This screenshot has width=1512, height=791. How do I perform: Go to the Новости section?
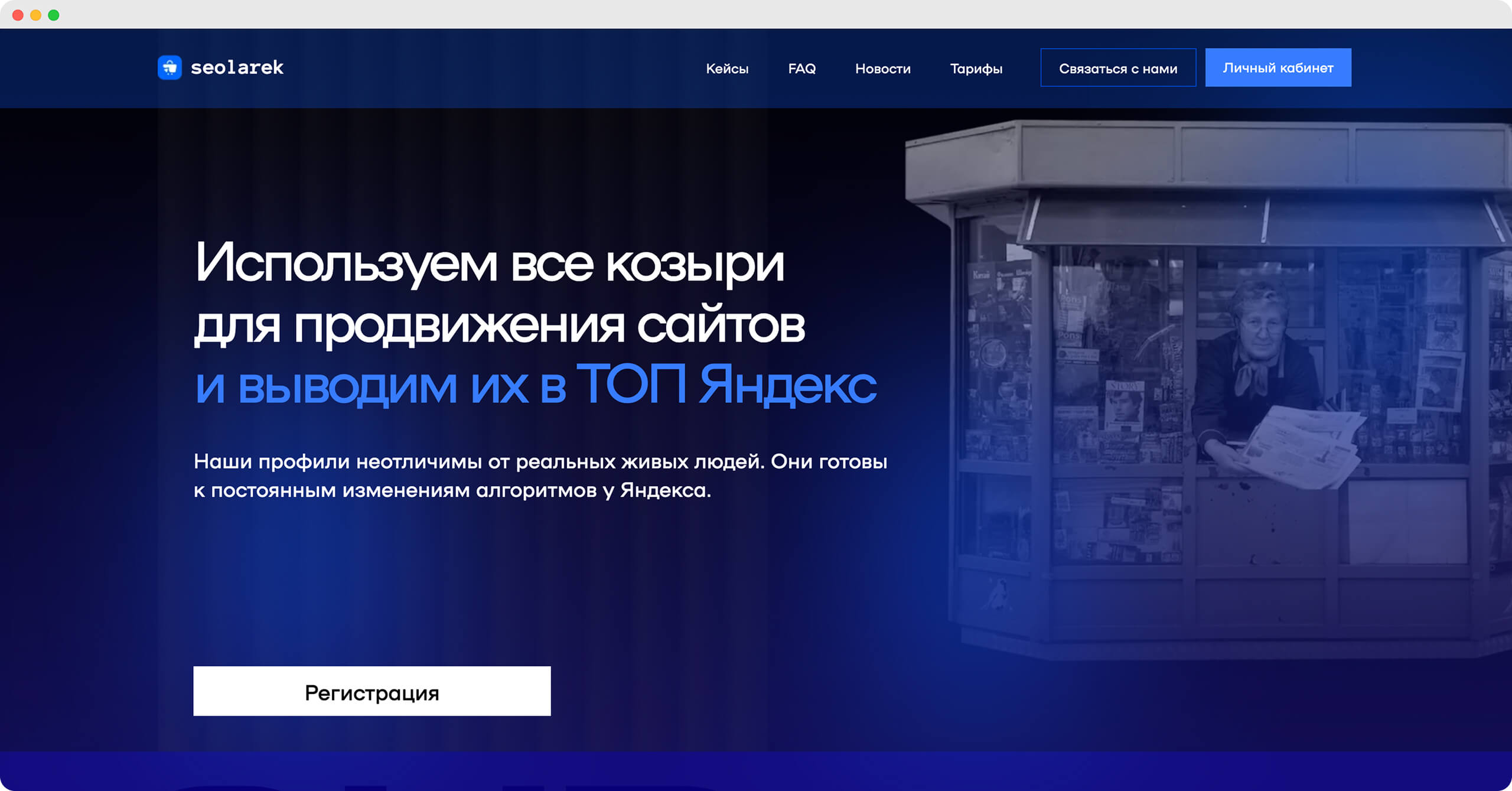[x=883, y=69]
